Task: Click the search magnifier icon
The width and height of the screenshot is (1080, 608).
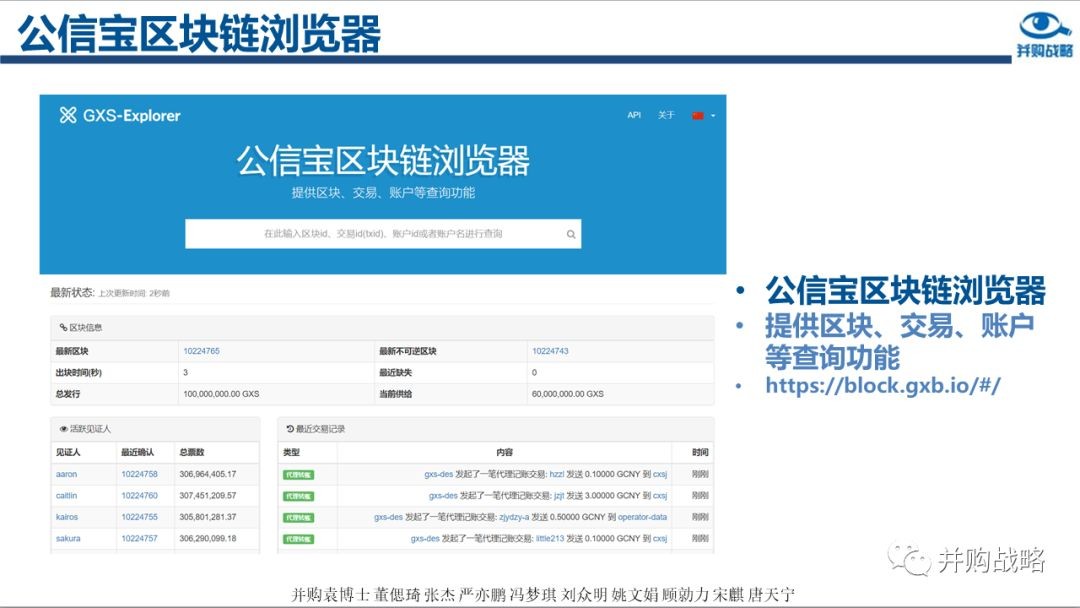Action: coord(571,234)
